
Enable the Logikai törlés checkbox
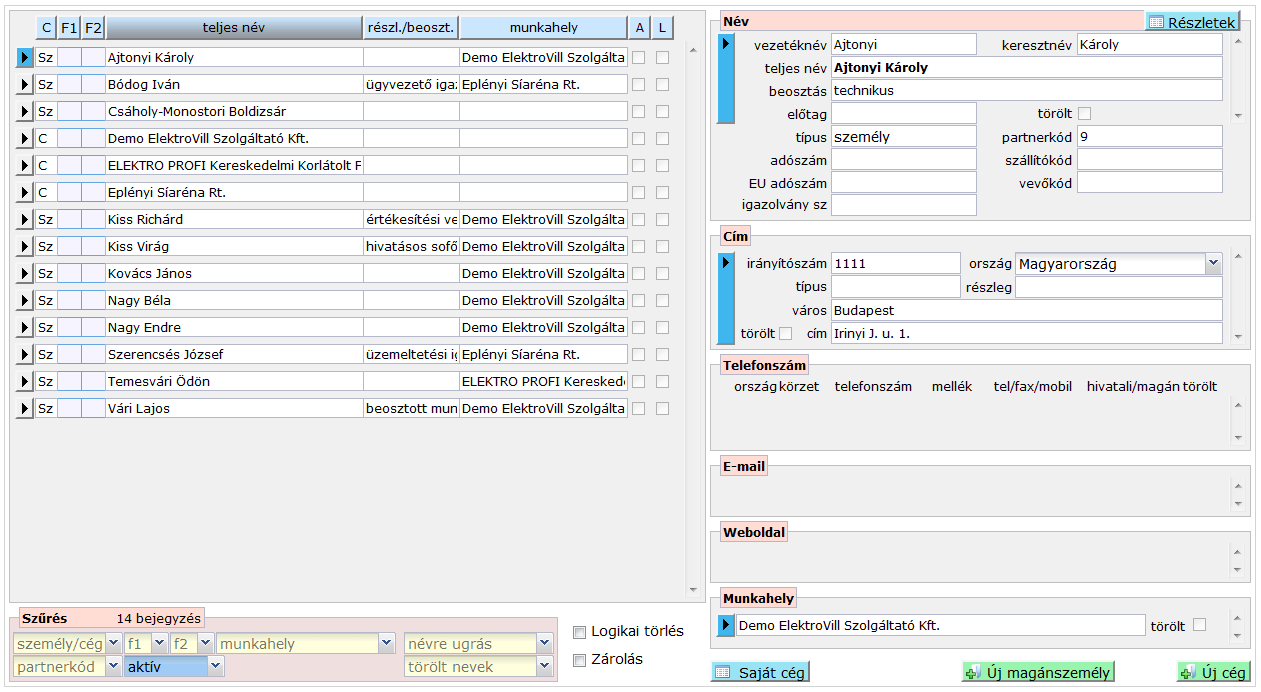click(579, 632)
